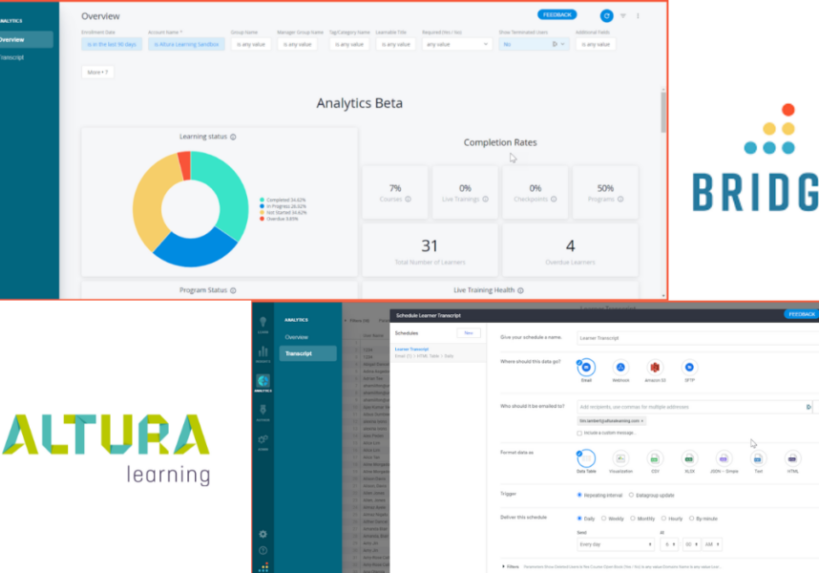Choose Email as data destination

[586, 367]
